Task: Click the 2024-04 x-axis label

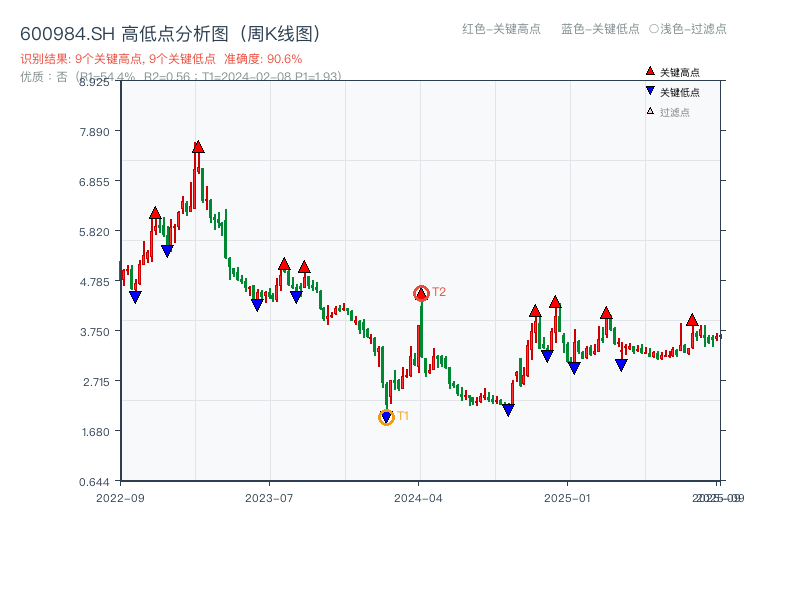Action: coord(419,495)
